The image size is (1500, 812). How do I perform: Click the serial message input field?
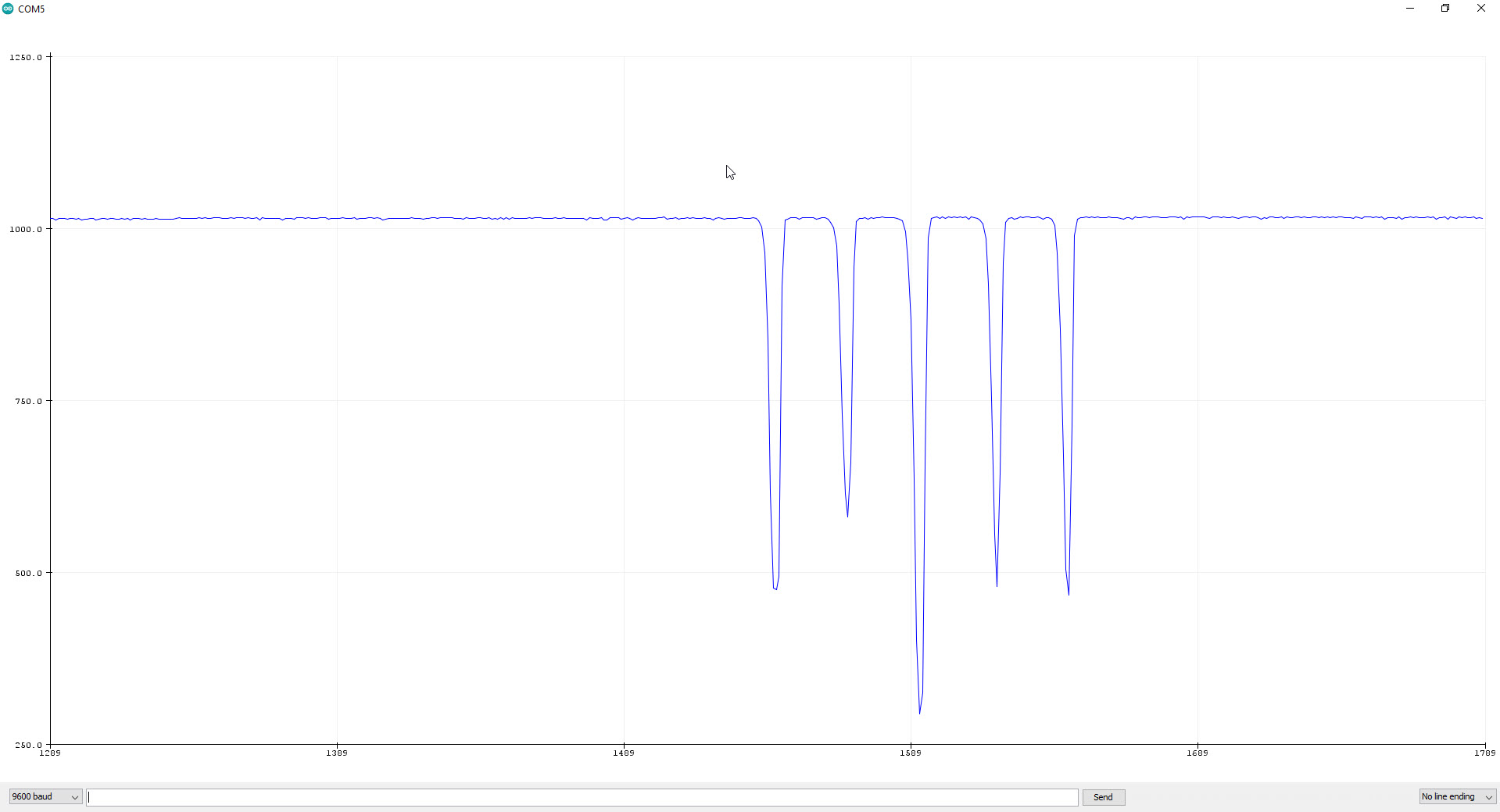(582, 797)
